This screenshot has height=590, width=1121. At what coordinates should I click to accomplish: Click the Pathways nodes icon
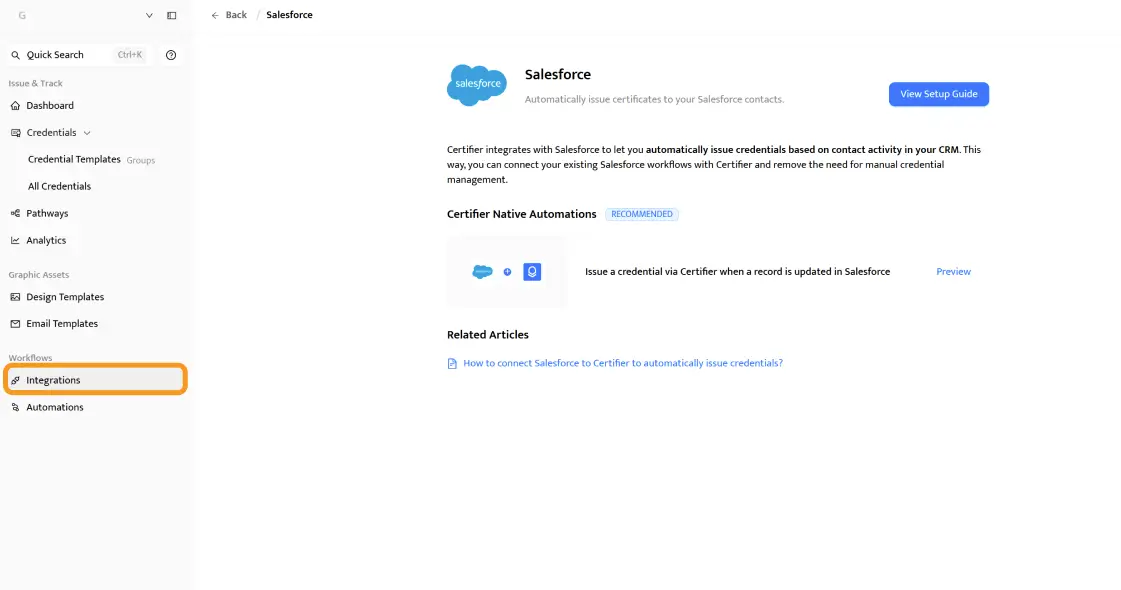(x=15, y=213)
